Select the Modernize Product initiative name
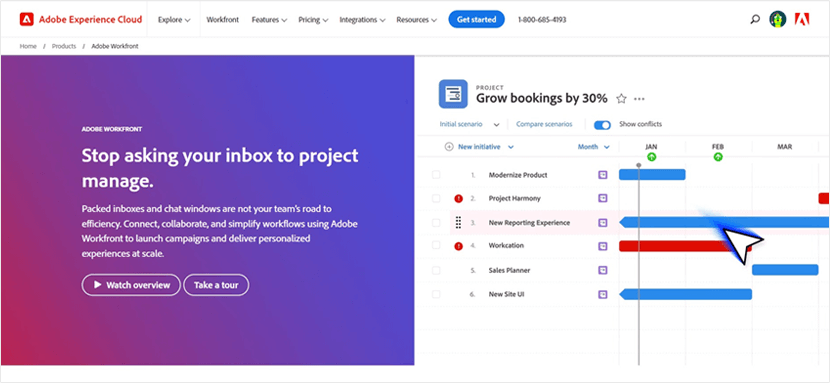This screenshot has width=830, height=383. (x=518, y=175)
